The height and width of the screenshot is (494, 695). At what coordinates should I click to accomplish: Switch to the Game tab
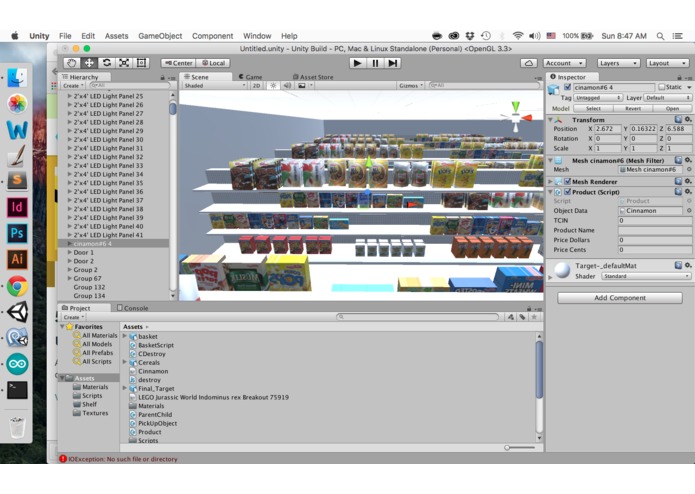[250, 77]
